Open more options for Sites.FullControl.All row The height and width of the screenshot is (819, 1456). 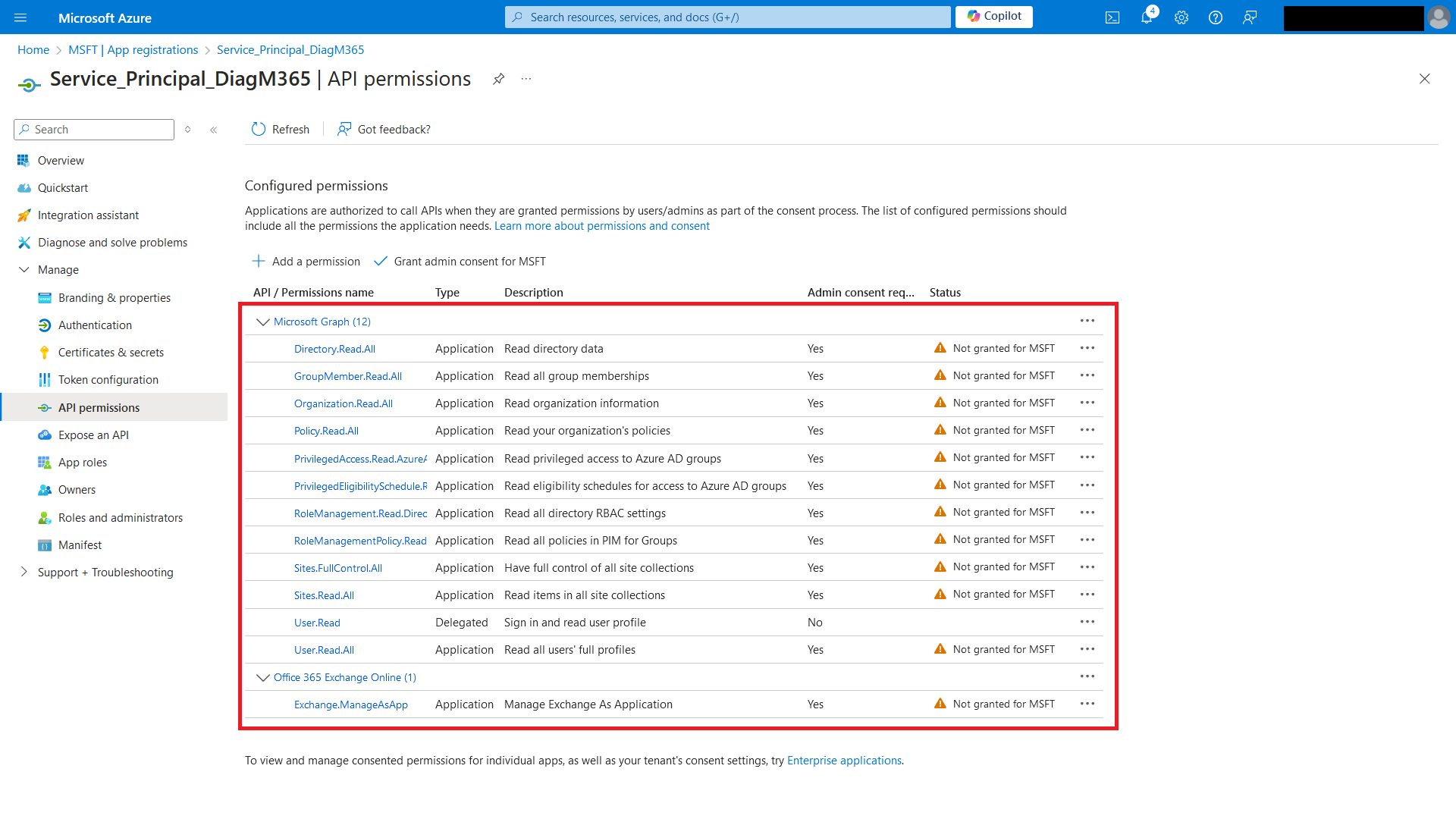(x=1087, y=567)
